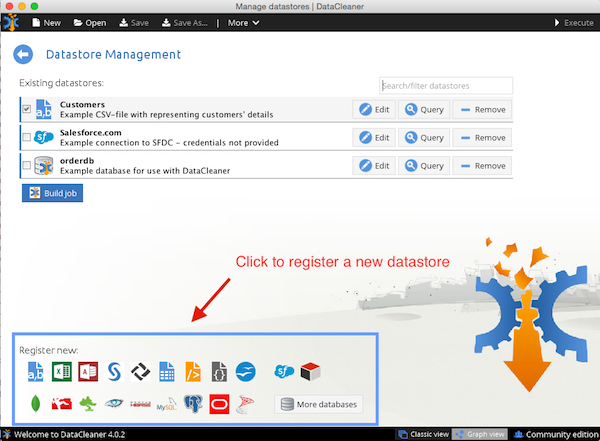Register a new HBase datastore
The image size is (600, 441).
coord(140,404)
